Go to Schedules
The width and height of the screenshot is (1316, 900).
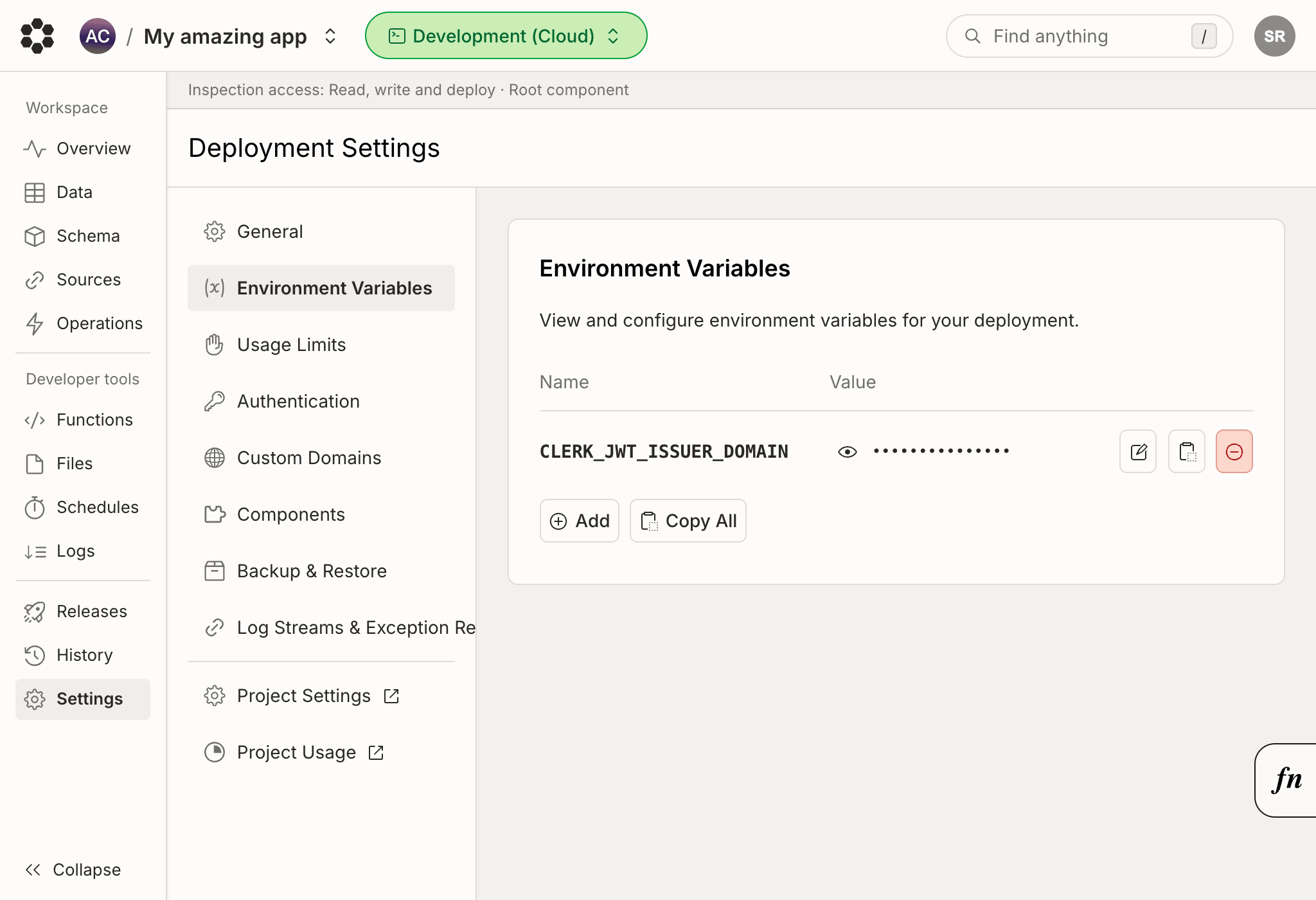click(82, 507)
